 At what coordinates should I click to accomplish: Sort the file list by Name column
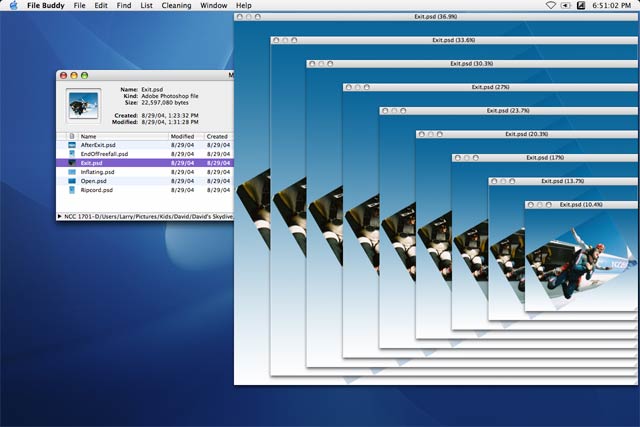pos(123,136)
